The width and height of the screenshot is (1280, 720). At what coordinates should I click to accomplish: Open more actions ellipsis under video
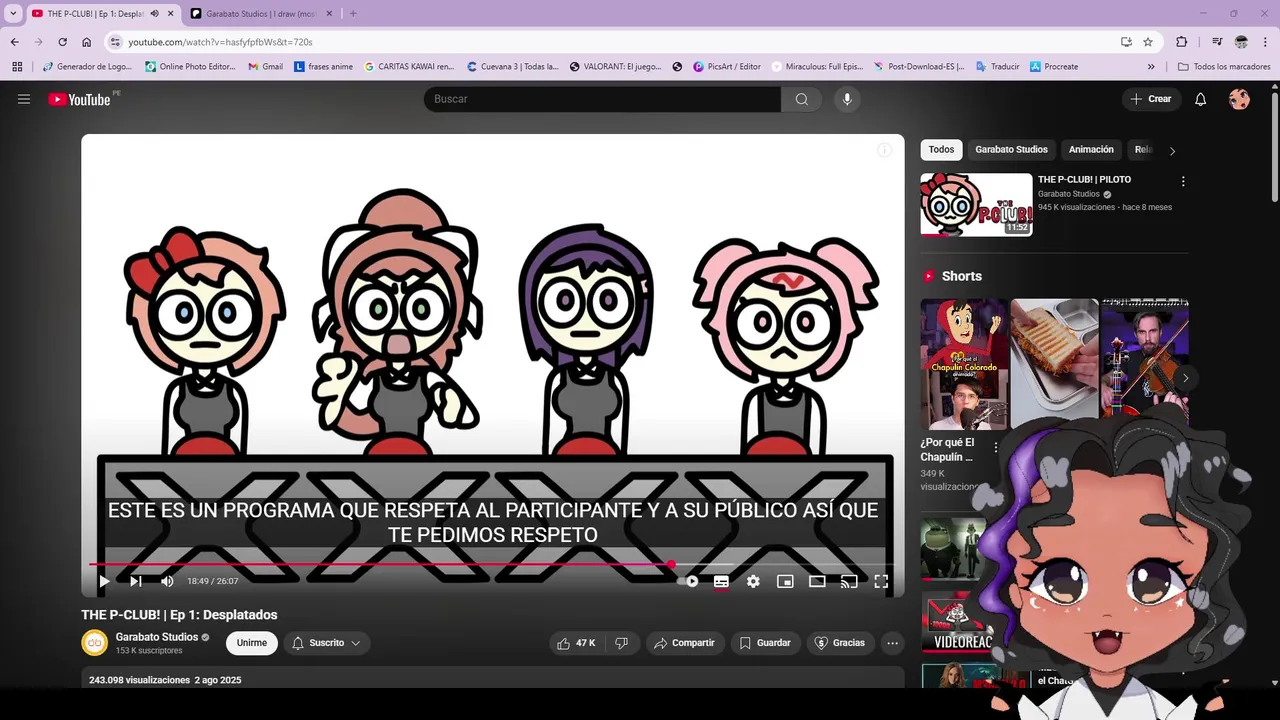(x=892, y=643)
